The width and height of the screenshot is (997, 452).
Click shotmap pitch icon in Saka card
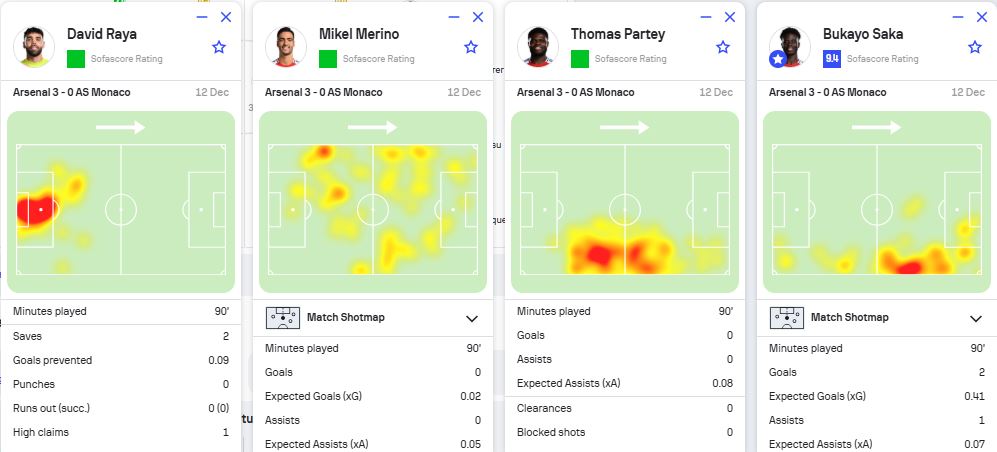click(x=787, y=317)
